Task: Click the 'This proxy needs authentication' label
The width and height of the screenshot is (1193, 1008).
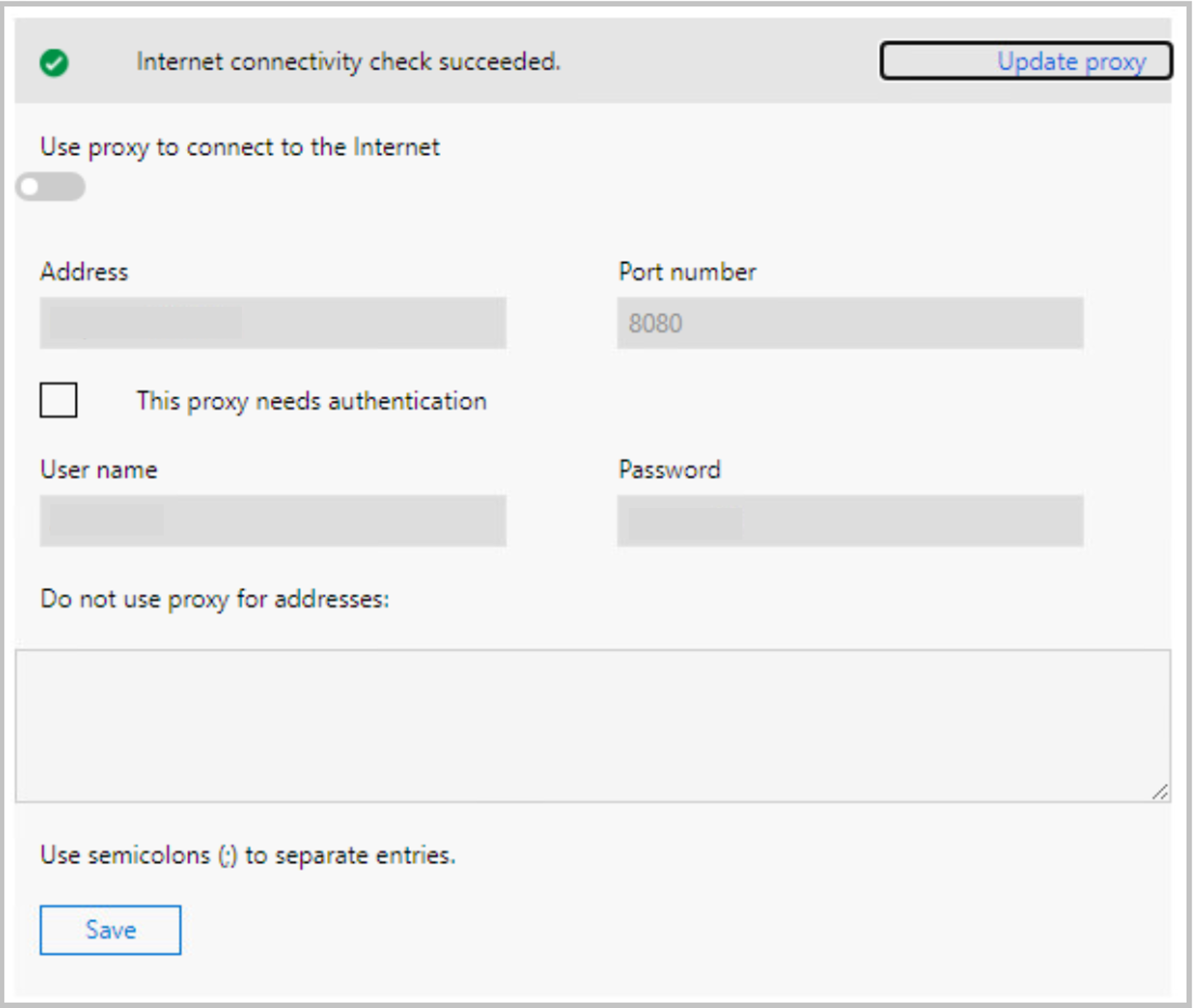Action: [312, 401]
